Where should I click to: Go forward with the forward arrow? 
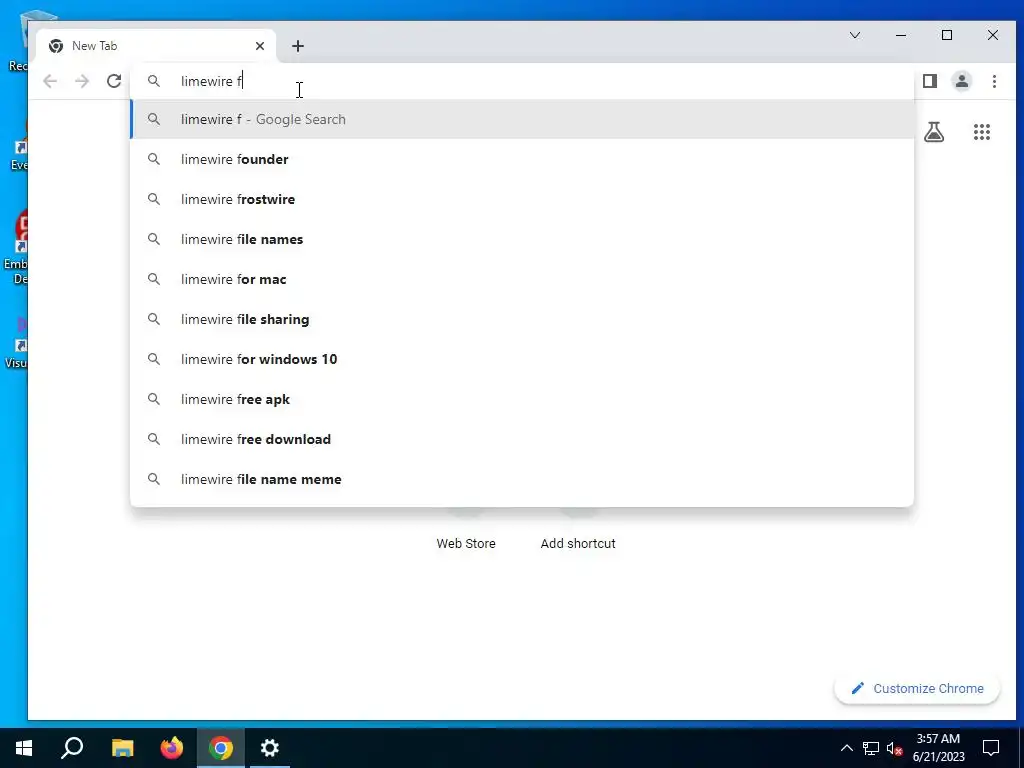pyautogui.click(x=82, y=81)
